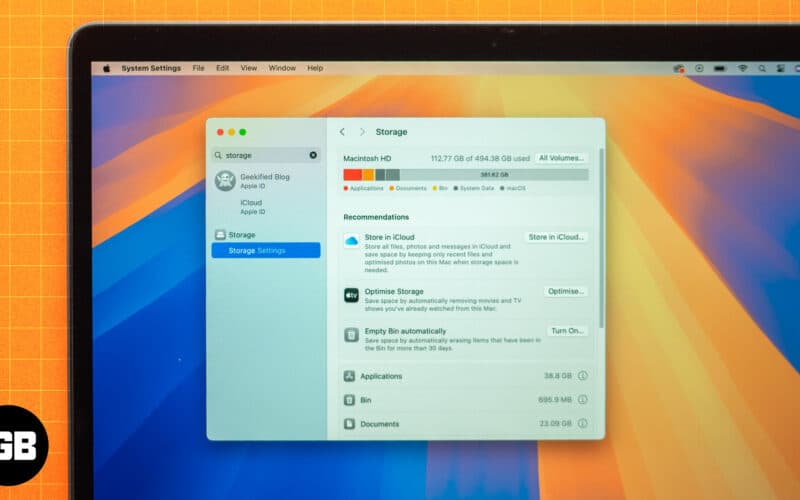800x500 pixels.
Task: Click the Bin category icon
Action: click(x=349, y=400)
